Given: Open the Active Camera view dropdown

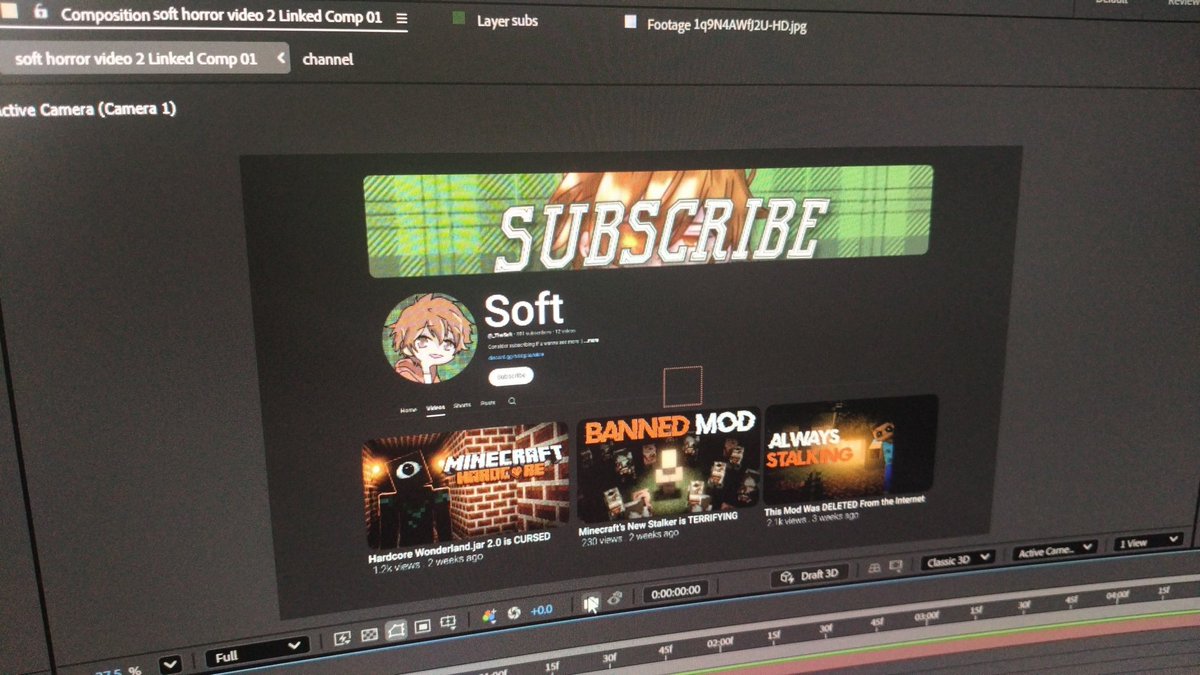Looking at the screenshot, I should pyautogui.click(x=1054, y=550).
